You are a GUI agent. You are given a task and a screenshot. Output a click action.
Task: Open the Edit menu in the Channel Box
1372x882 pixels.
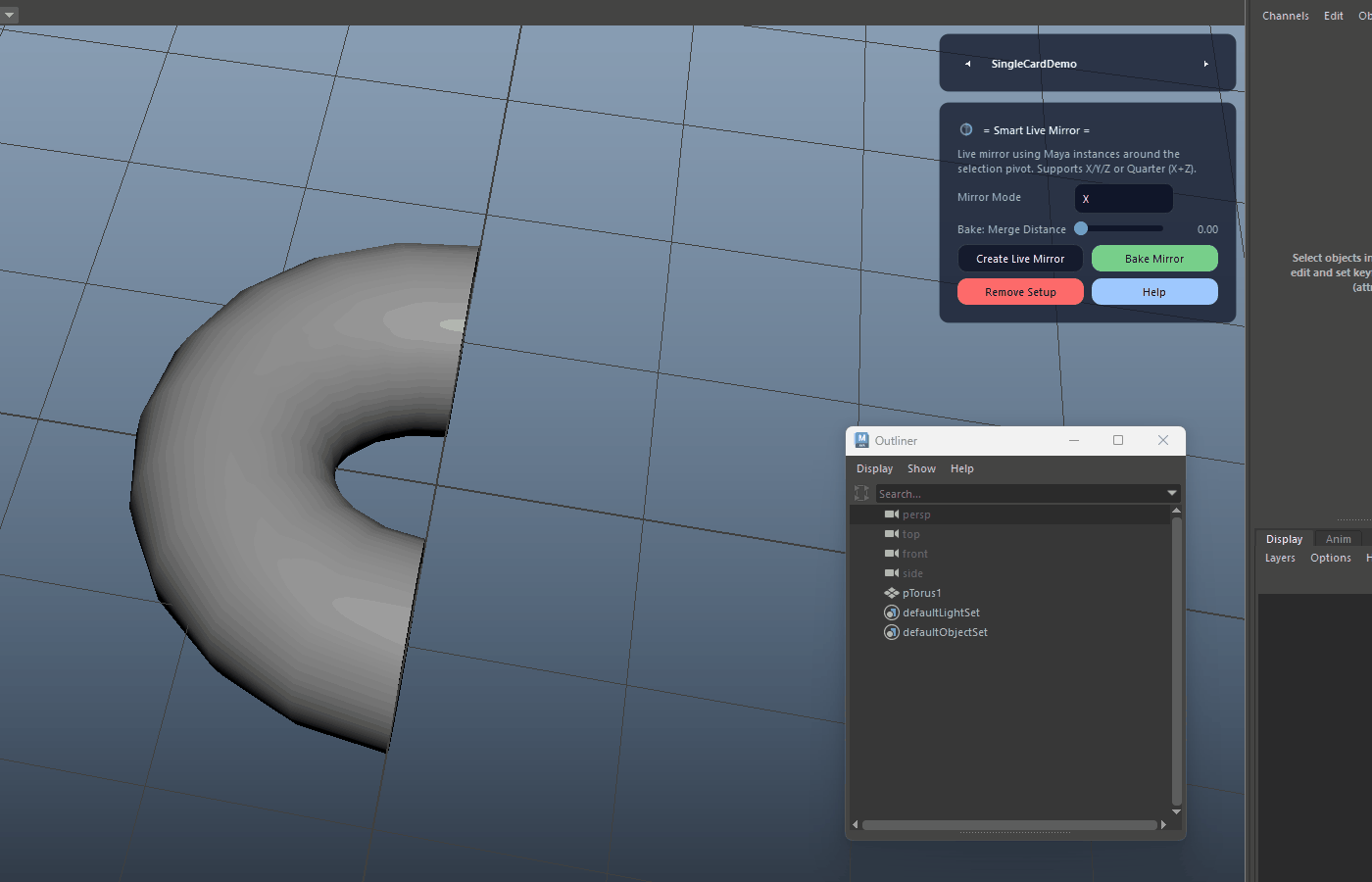coord(1333,16)
